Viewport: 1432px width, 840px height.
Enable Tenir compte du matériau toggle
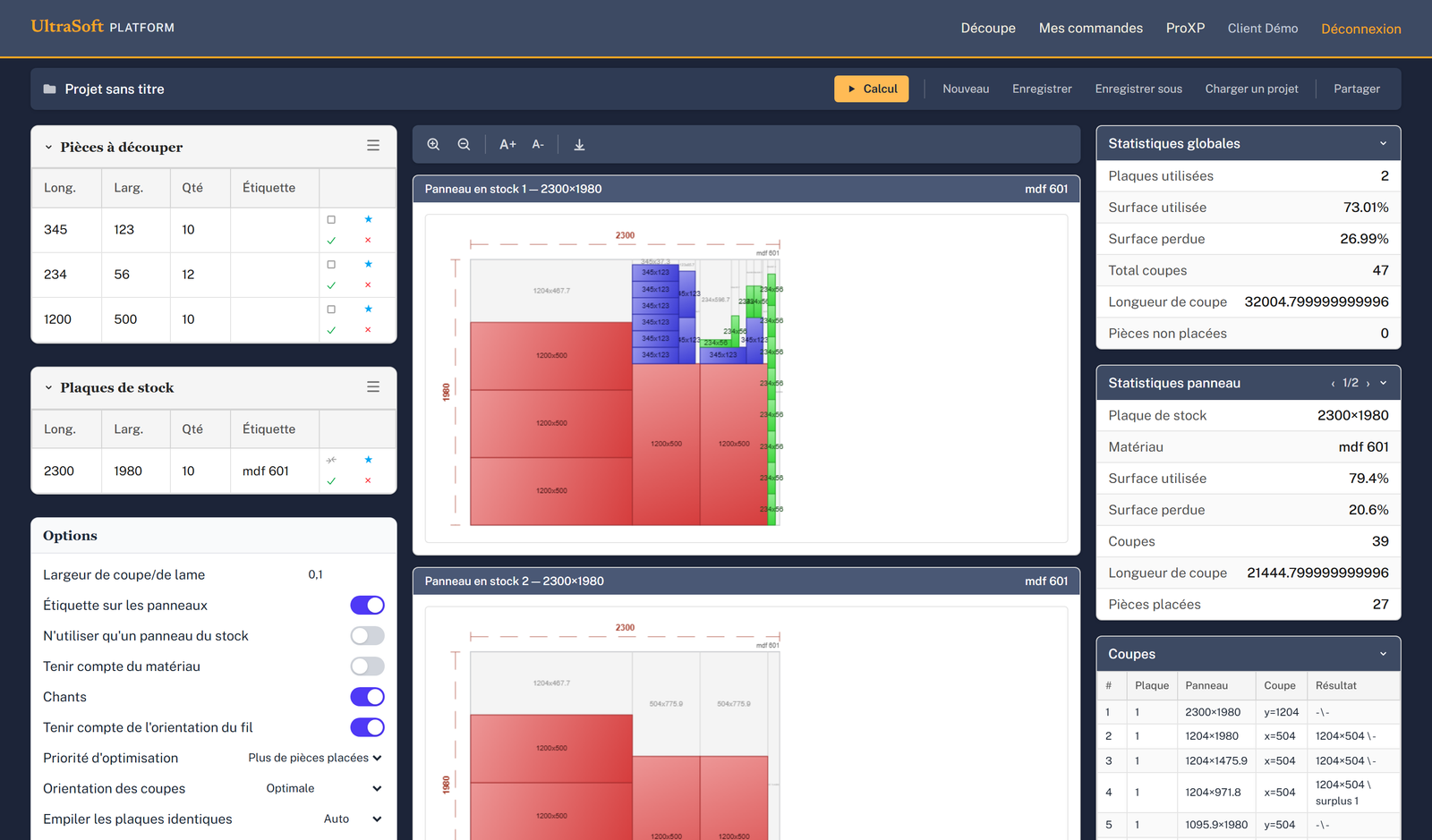[x=367, y=666]
